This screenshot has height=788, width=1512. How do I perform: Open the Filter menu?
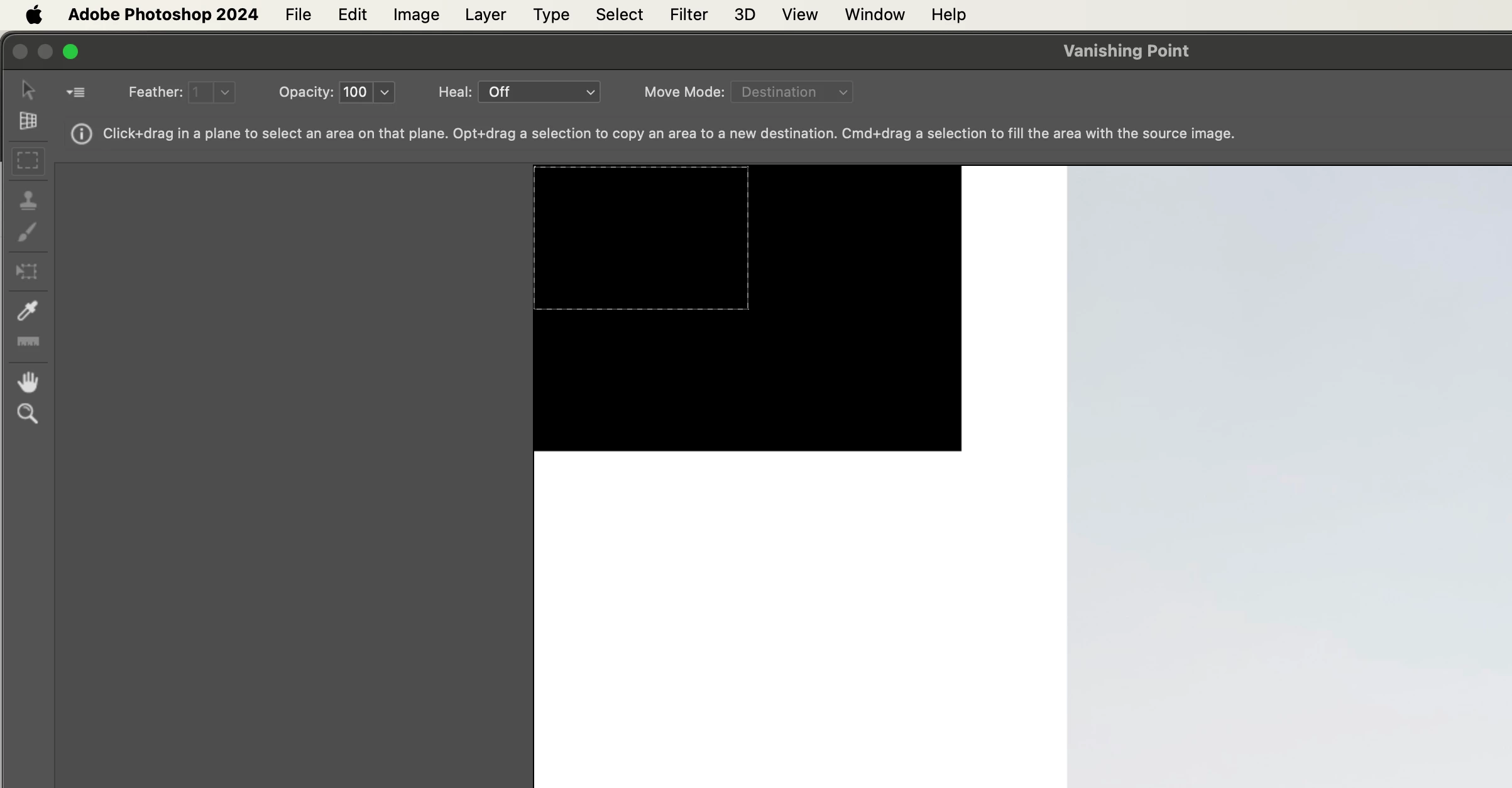(688, 14)
